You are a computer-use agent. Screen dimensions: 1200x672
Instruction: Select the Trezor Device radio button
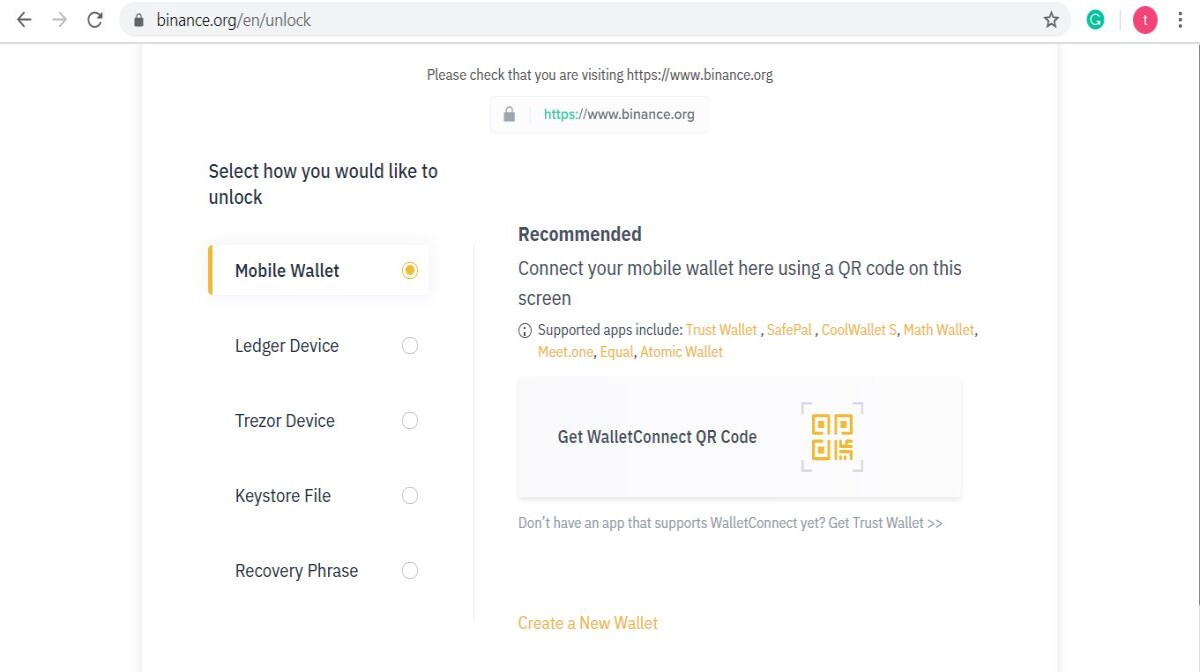click(x=410, y=421)
